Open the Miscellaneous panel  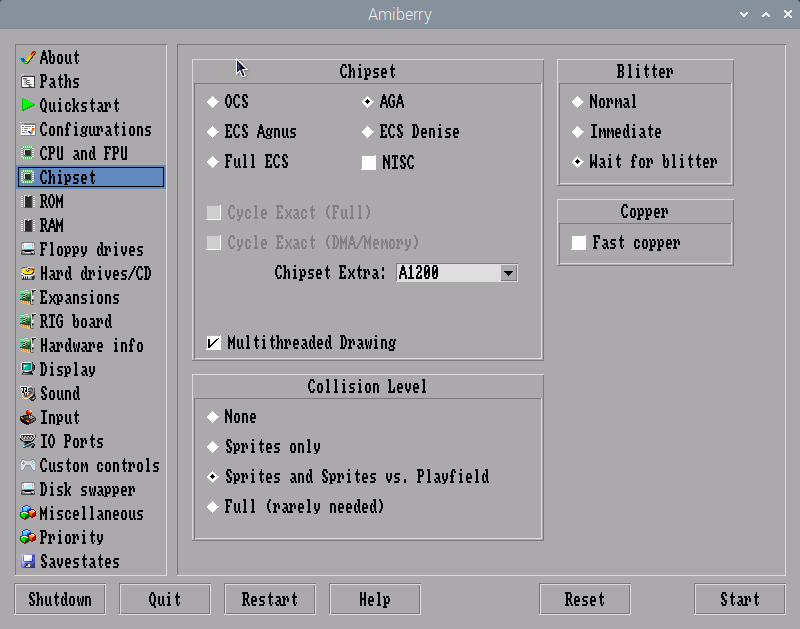point(91,513)
